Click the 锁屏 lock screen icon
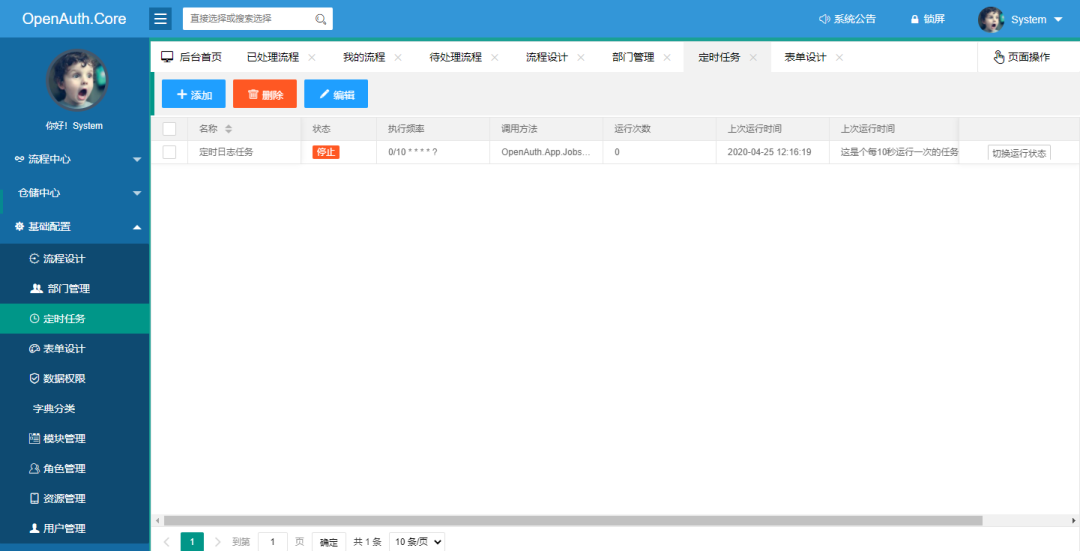 coord(915,19)
